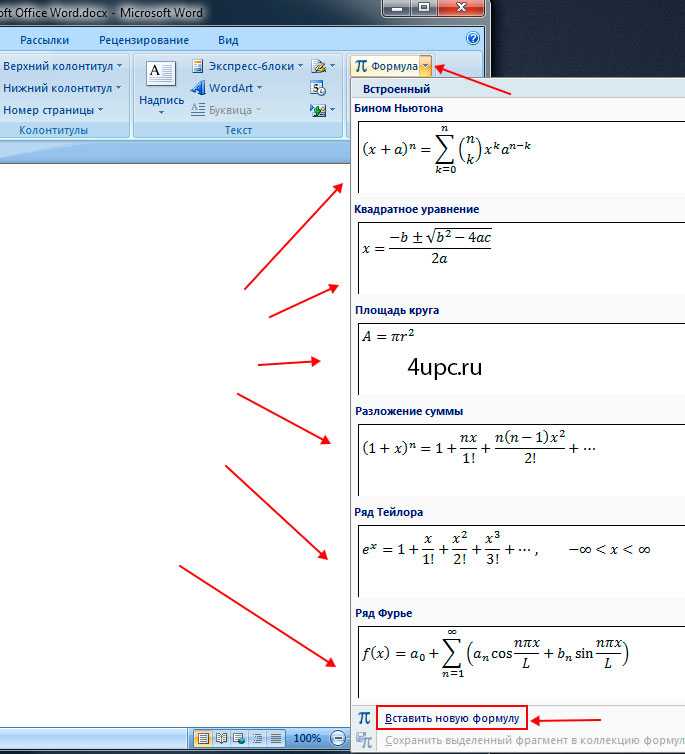Maximize the Word window

(424, 8)
